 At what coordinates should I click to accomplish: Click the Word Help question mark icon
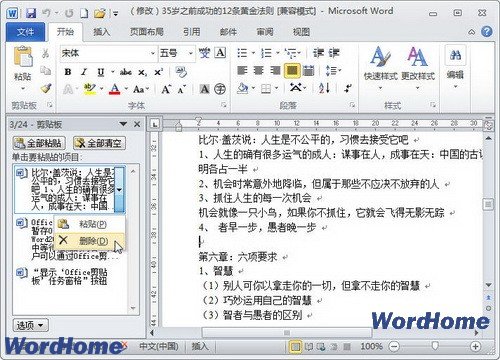click(x=487, y=32)
